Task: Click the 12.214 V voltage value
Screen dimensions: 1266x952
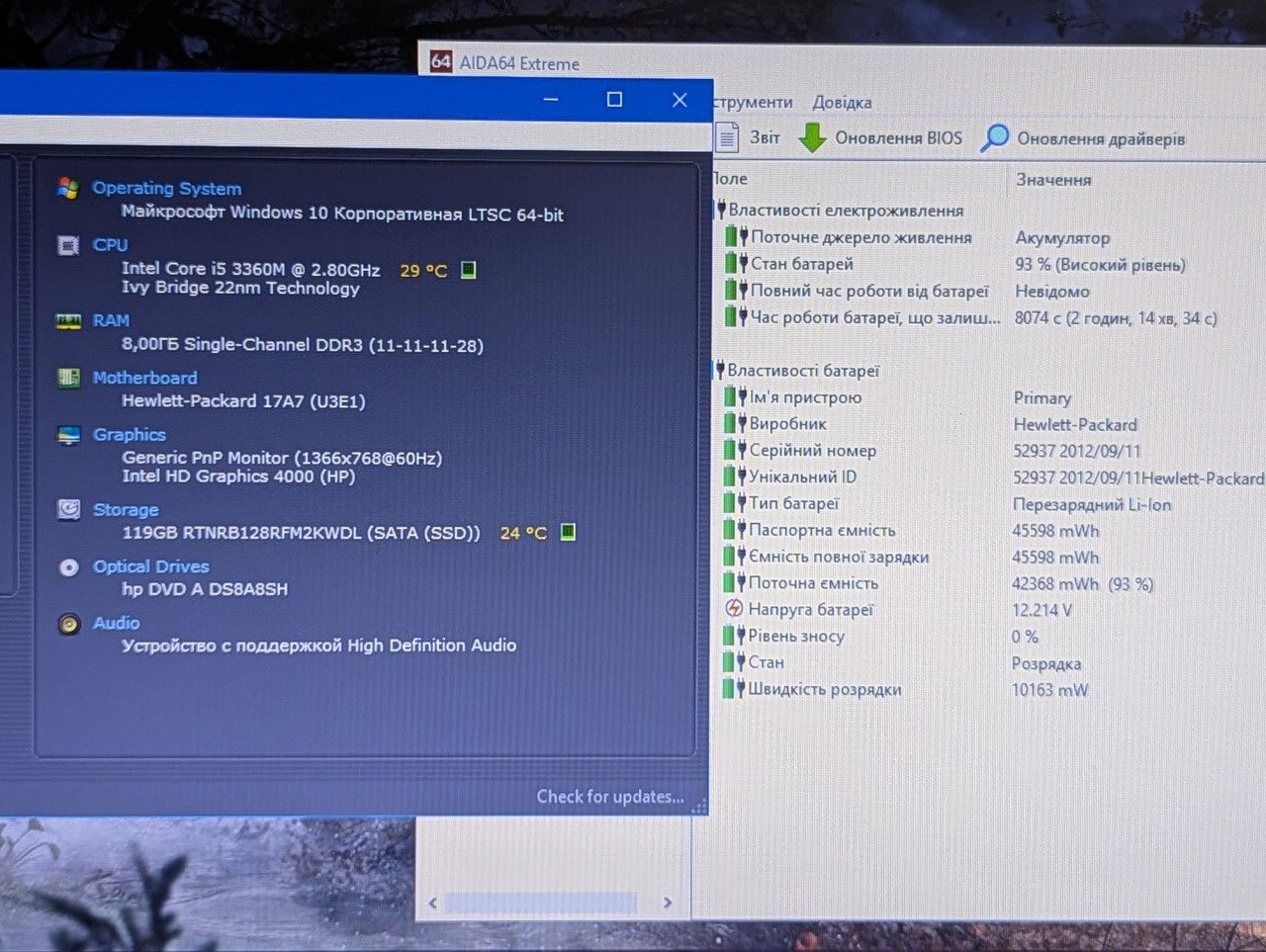Action: [1041, 610]
